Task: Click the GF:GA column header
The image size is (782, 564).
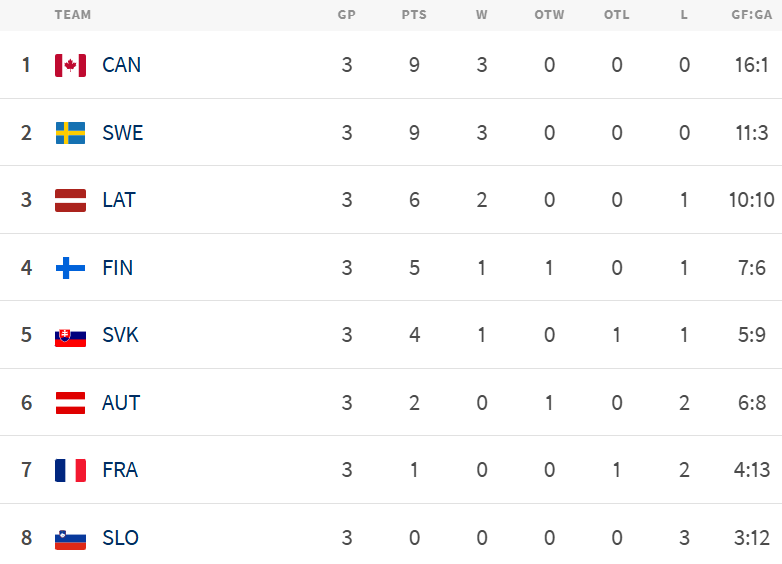Action: click(750, 15)
